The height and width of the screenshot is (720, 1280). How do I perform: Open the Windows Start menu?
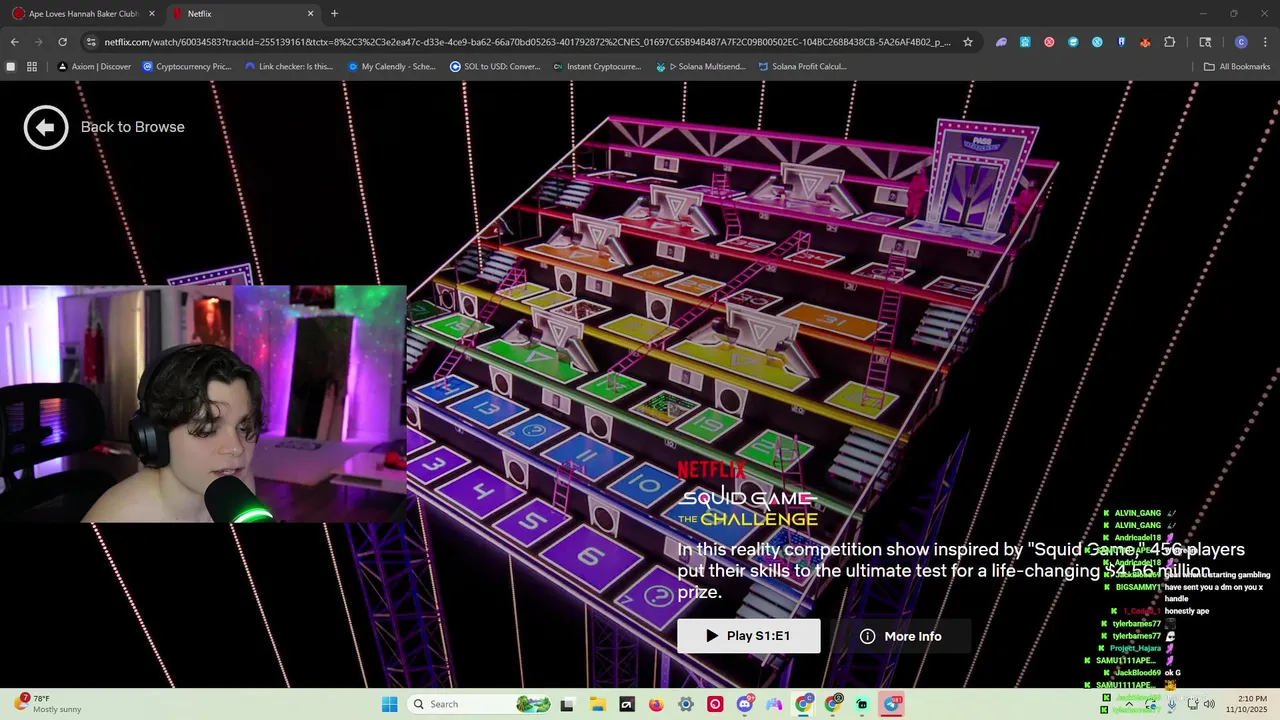pyautogui.click(x=389, y=704)
